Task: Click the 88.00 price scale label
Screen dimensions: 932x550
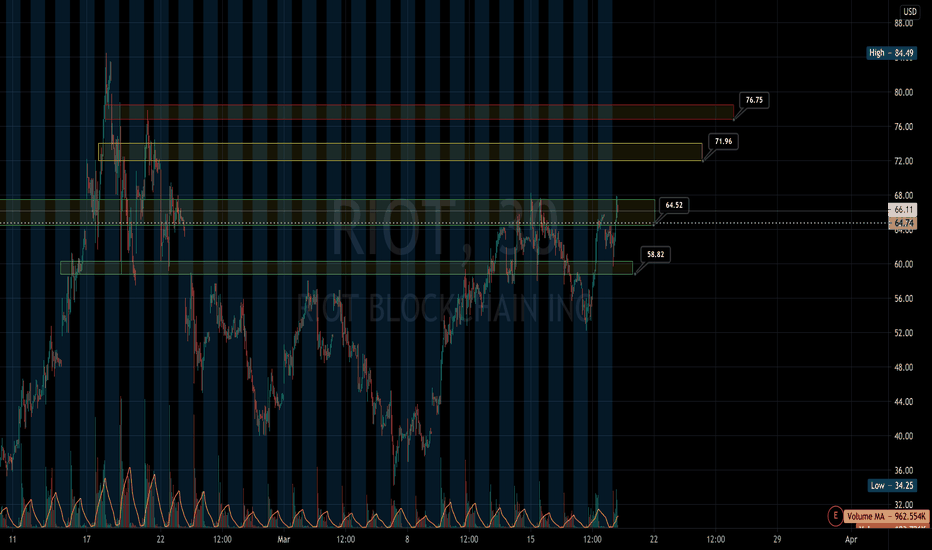Action: coord(903,23)
